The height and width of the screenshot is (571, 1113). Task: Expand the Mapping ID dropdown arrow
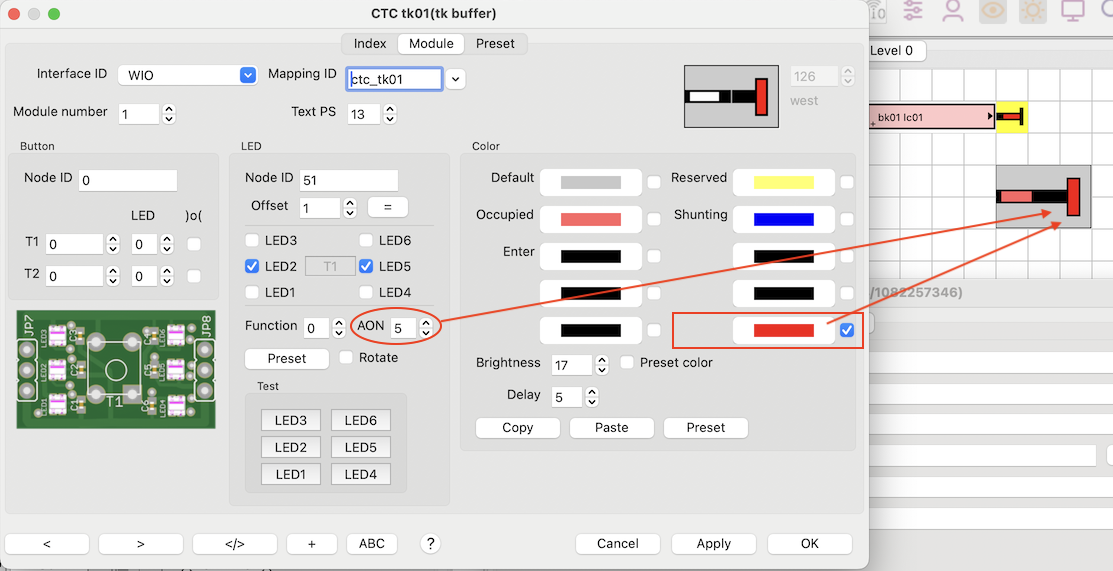click(455, 79)
